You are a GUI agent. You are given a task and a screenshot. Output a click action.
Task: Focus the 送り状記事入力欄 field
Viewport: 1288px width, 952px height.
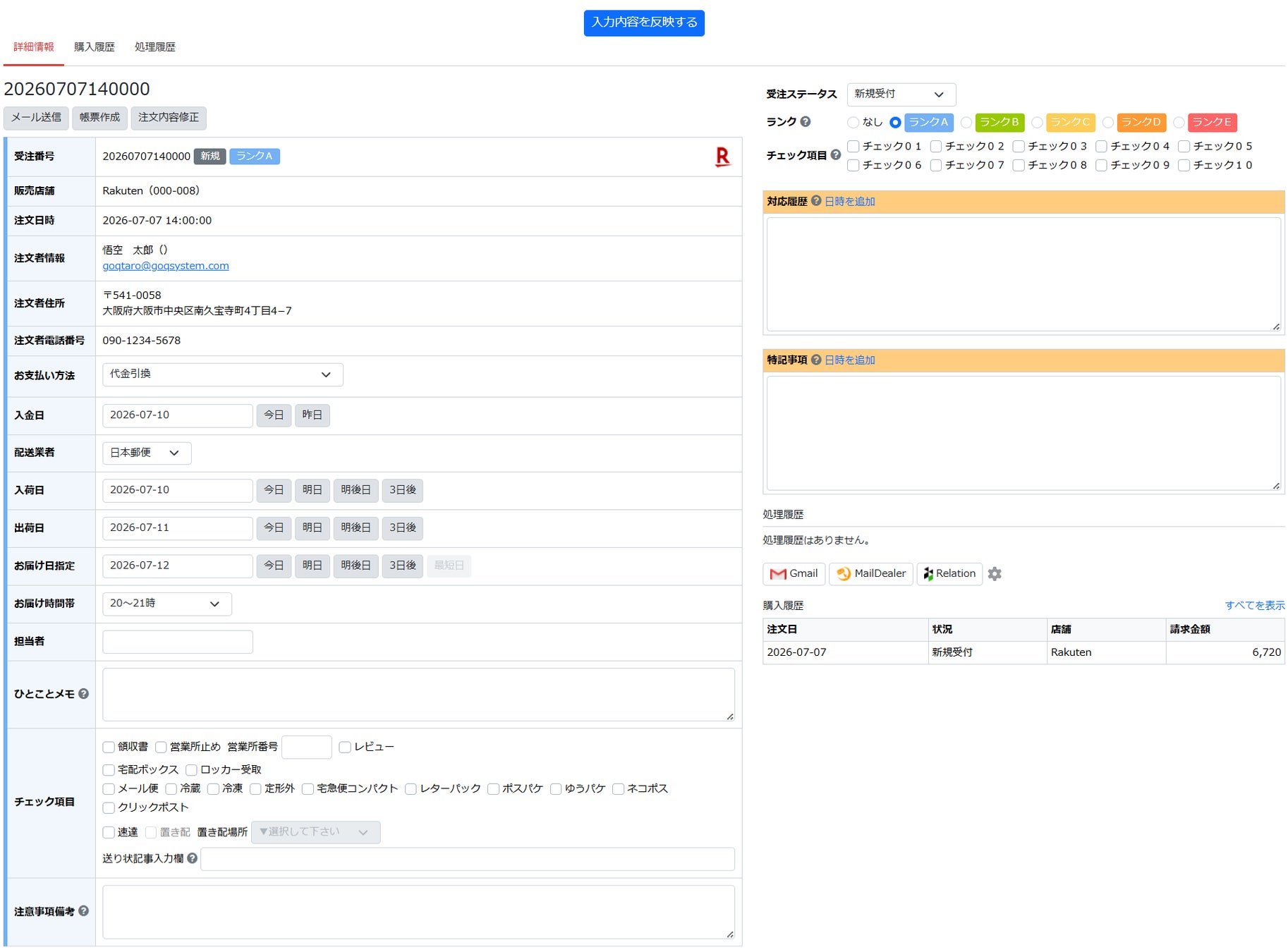click(x=468, y=859)
